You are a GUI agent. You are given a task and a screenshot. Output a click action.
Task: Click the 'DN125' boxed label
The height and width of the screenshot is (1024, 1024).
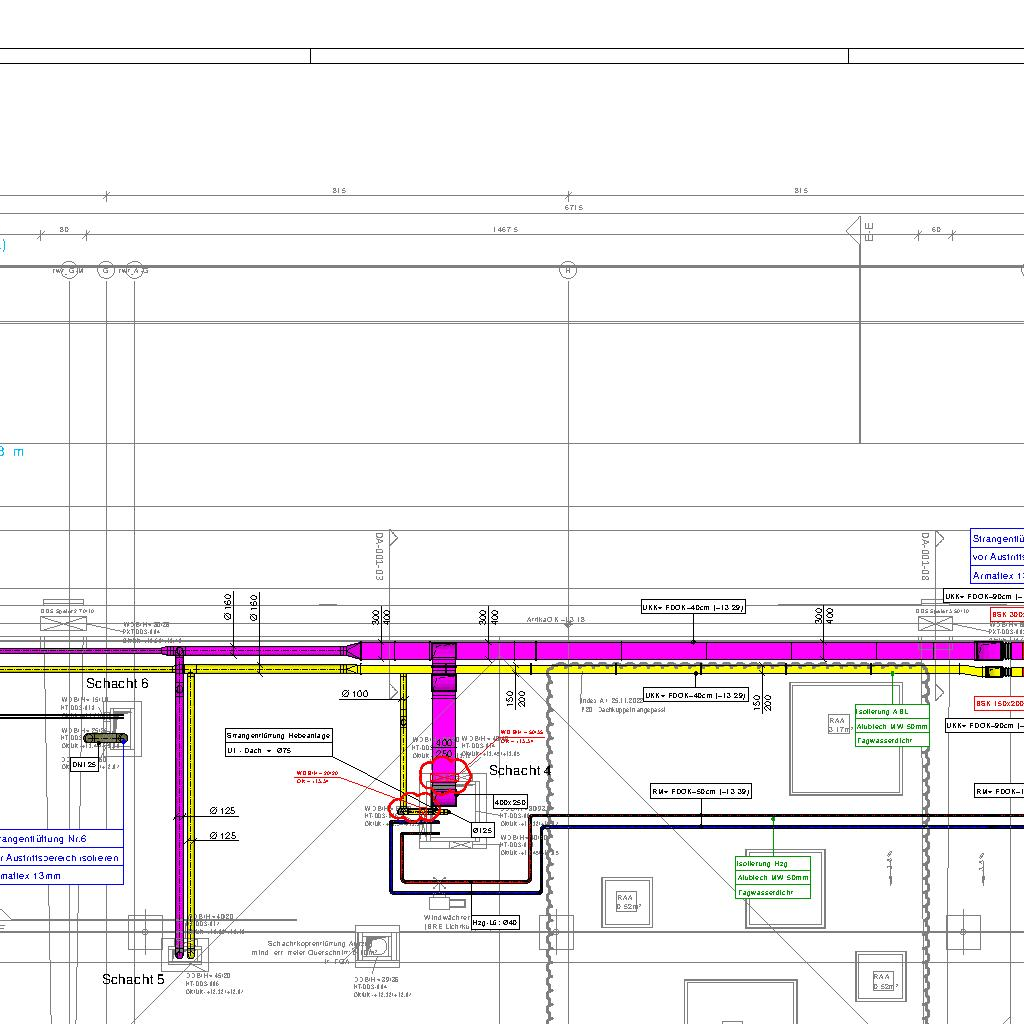click(84, 764)
